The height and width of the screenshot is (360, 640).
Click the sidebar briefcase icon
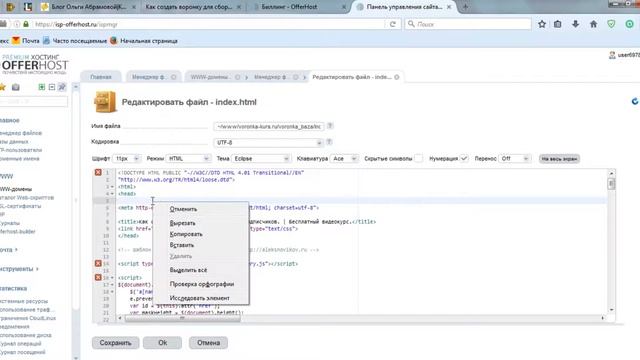(x=16, y=87)
